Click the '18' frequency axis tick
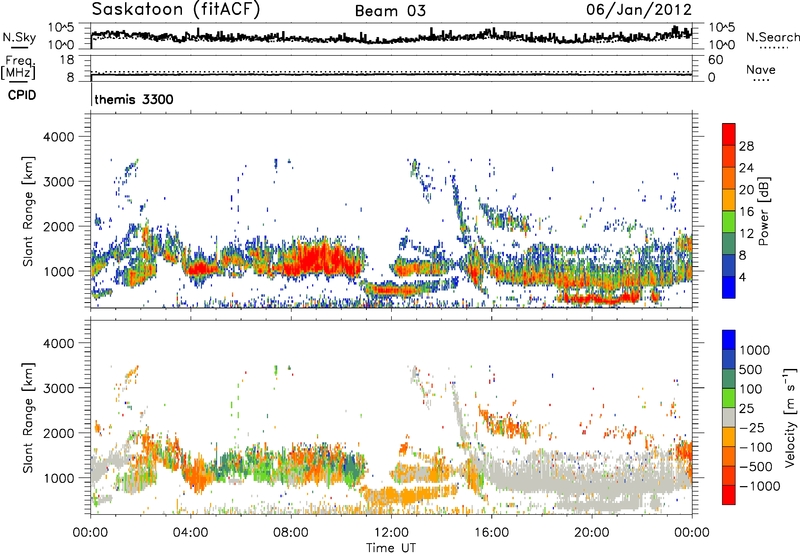 67,60
